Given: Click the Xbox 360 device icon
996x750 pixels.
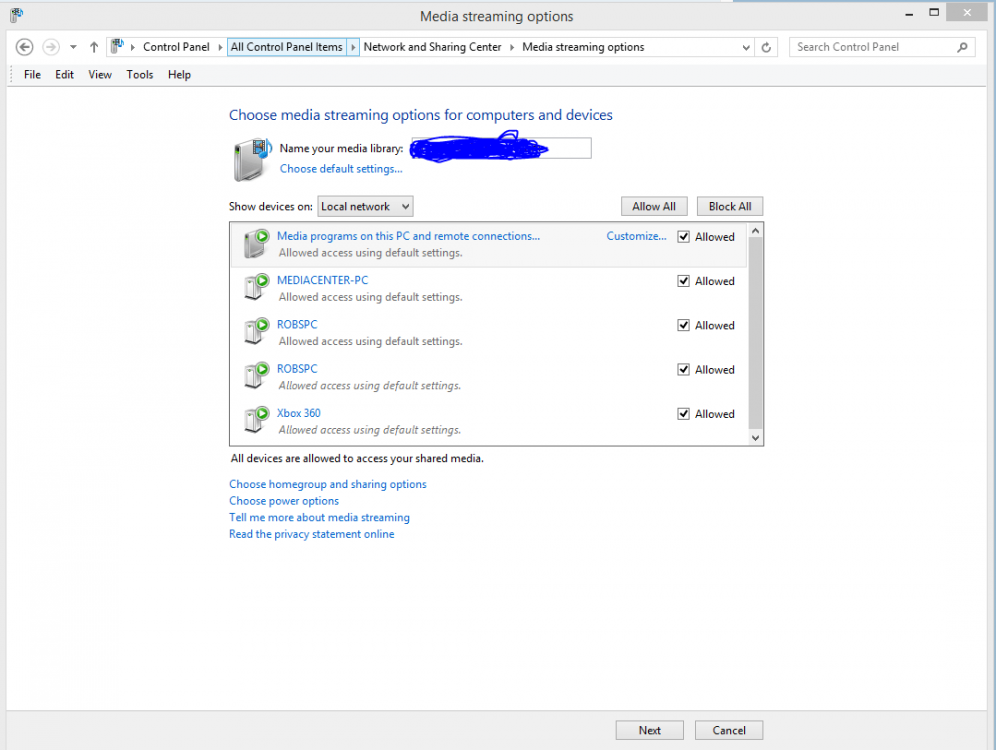Looking at the screenshot, I should (x=255, y=420).
